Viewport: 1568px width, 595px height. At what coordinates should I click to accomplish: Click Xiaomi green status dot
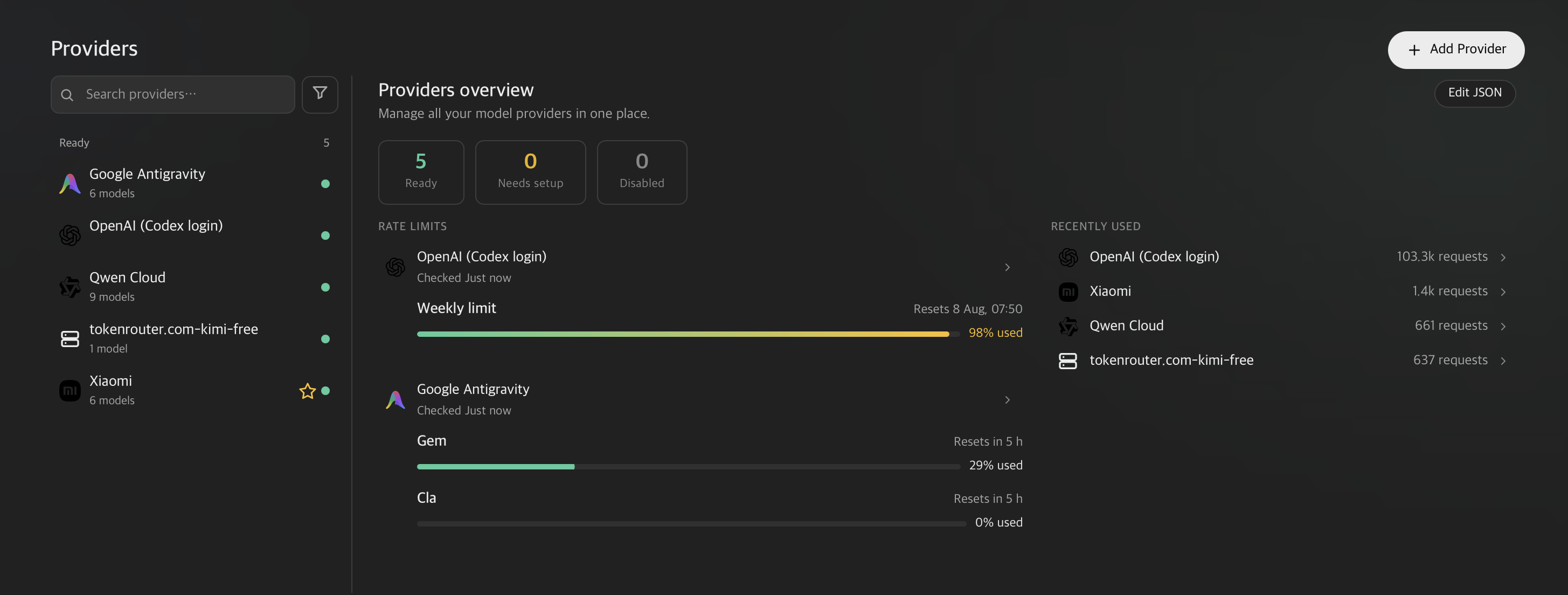point(325,390)
